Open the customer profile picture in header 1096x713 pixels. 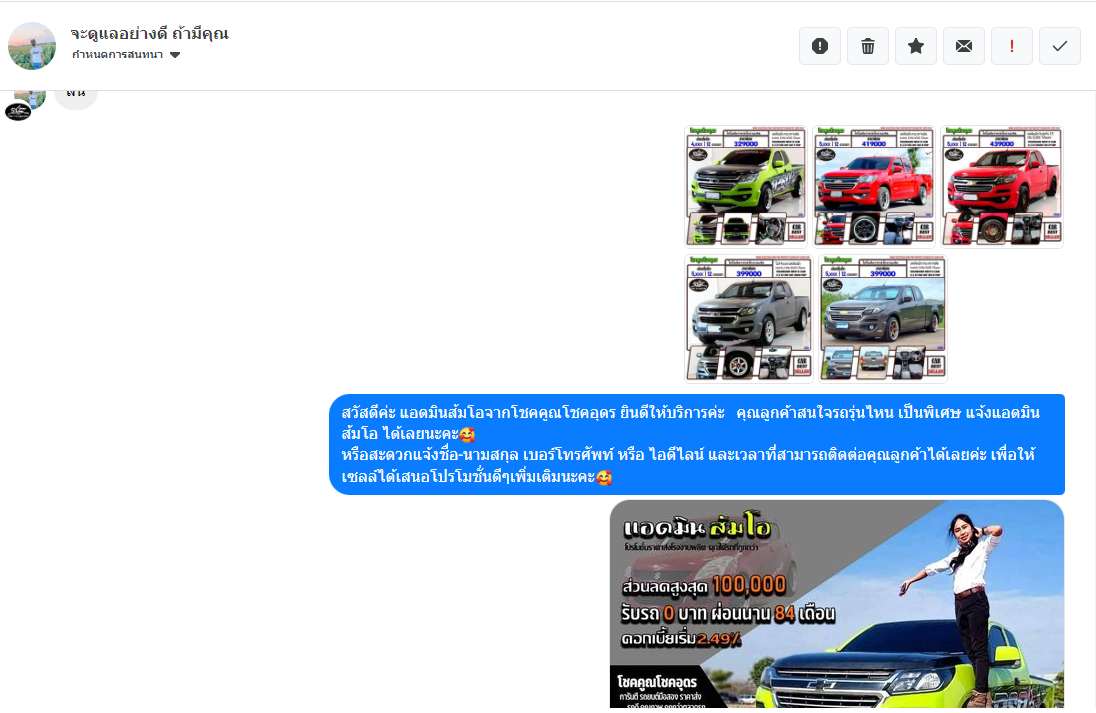point(32,46)
